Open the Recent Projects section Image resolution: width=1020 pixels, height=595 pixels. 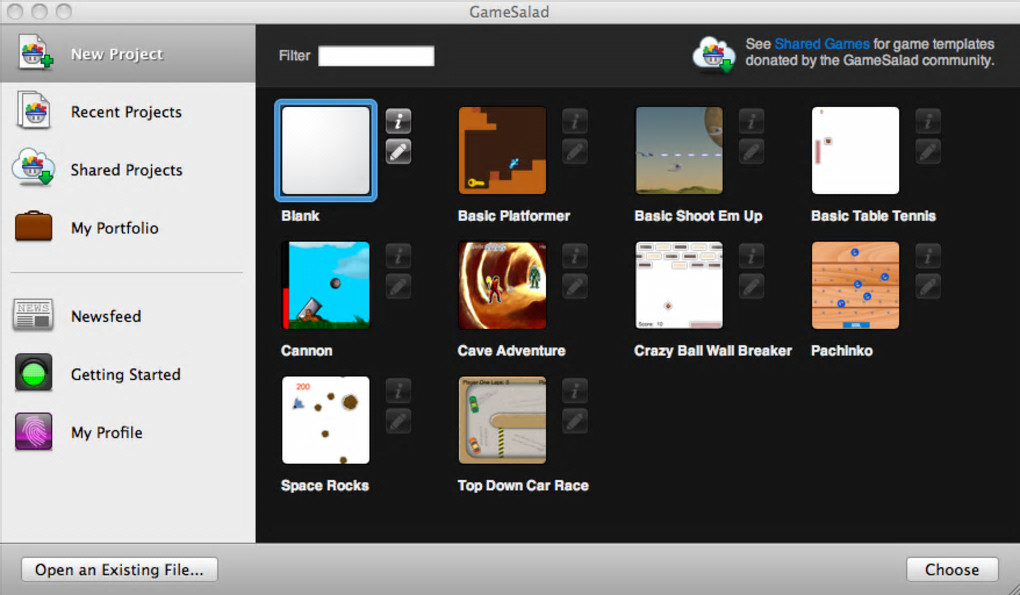coord(126,112)
